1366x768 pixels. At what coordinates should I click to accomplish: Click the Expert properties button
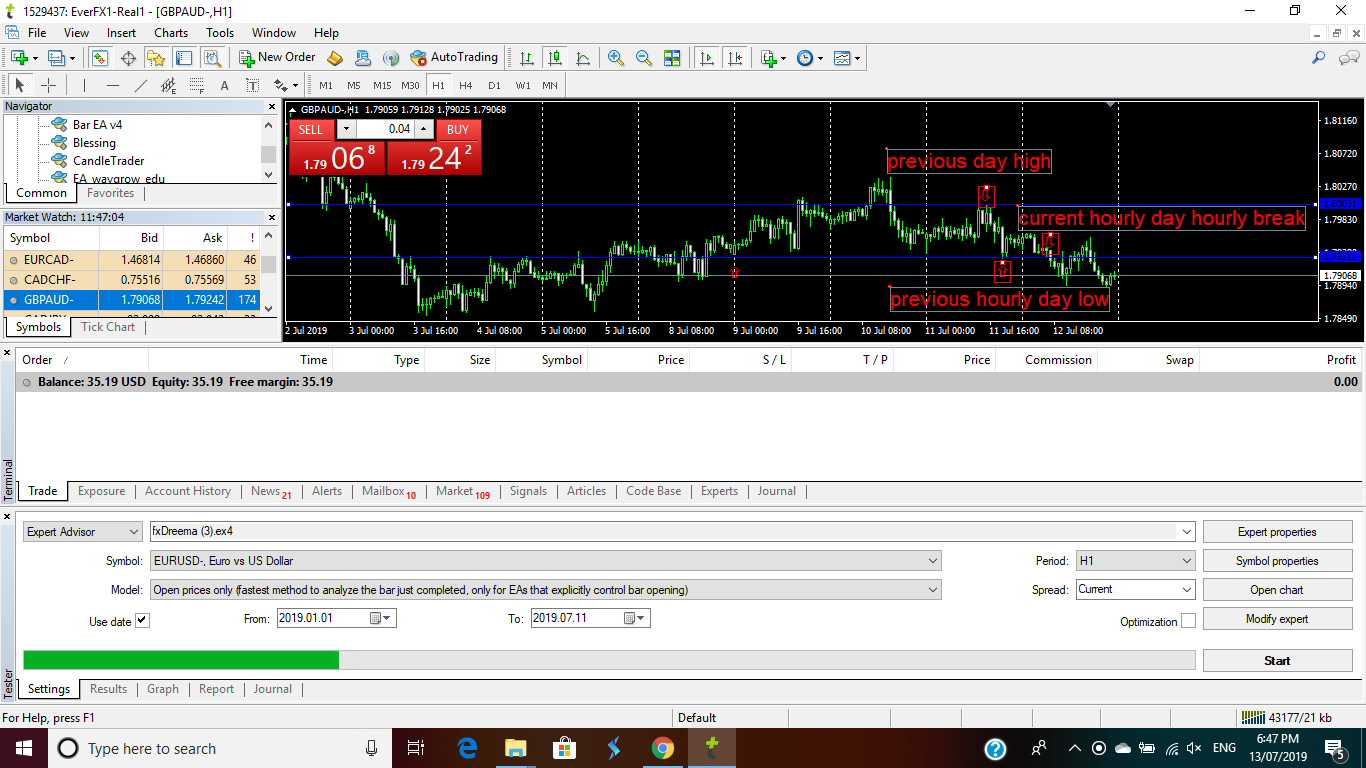pos(1277,532)
